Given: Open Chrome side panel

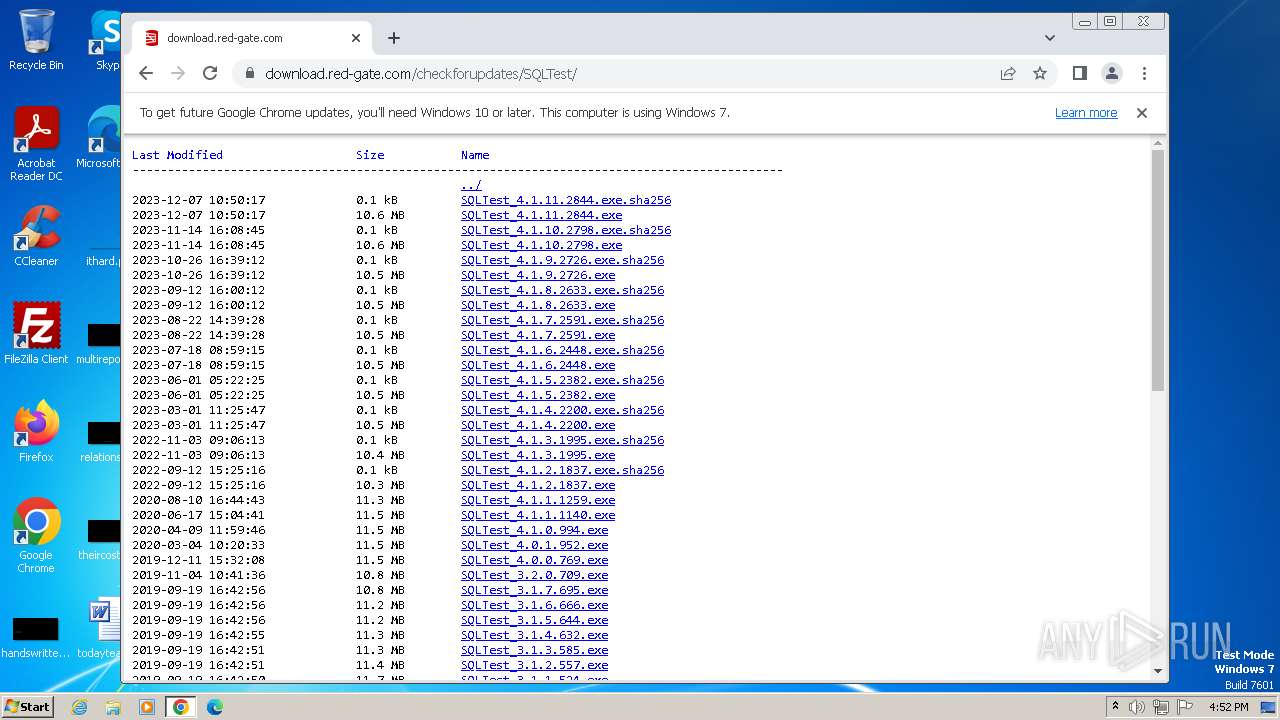Looking at the screenshot, I should pos(1080,73).
